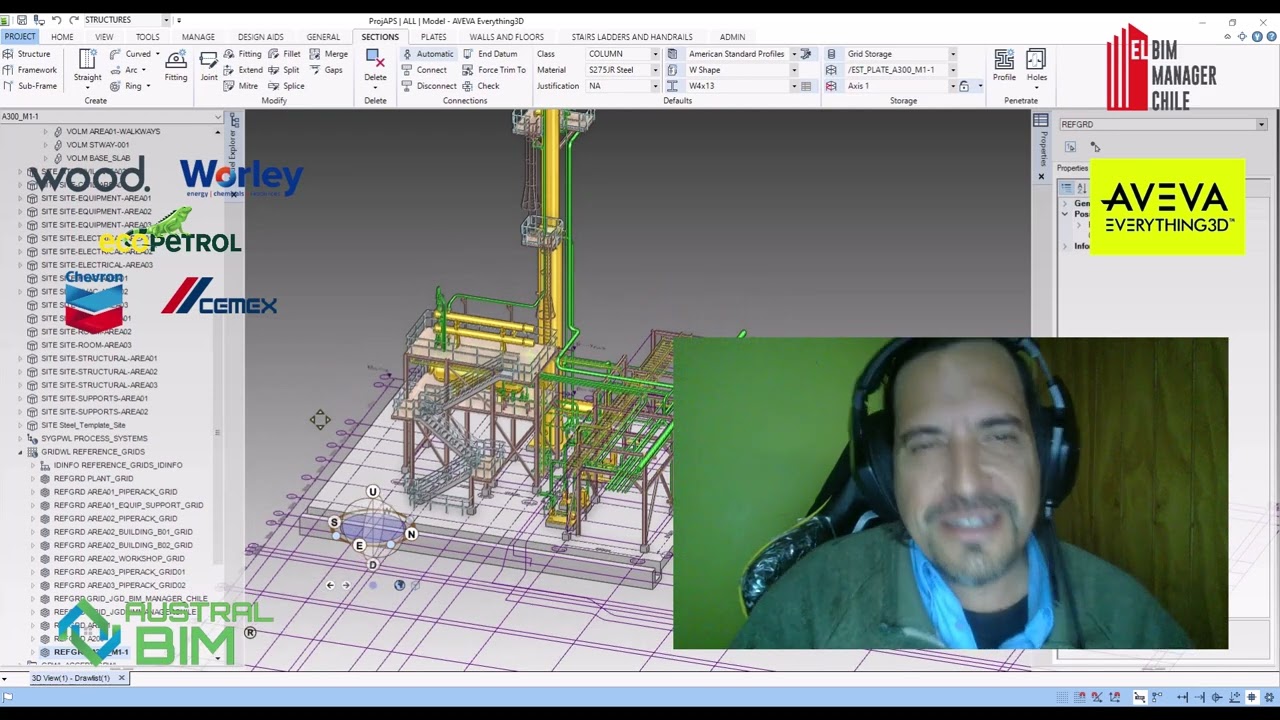This screenshot has height=720, width=1280.
Task: Expand the SYGPWL PROCESS_SYSTEMS tree node
Action: click(20, 438)
